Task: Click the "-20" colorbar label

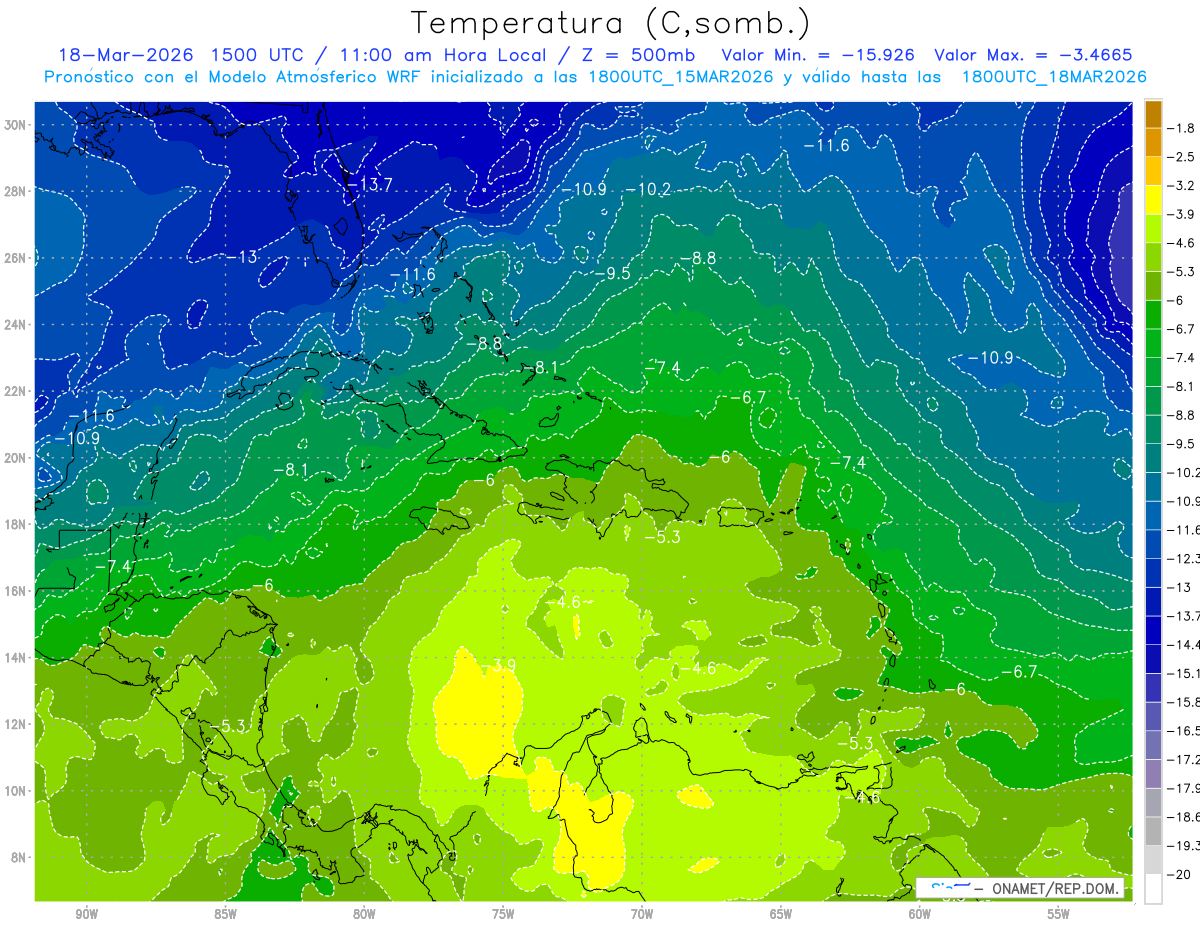Action: point(1181,874)
